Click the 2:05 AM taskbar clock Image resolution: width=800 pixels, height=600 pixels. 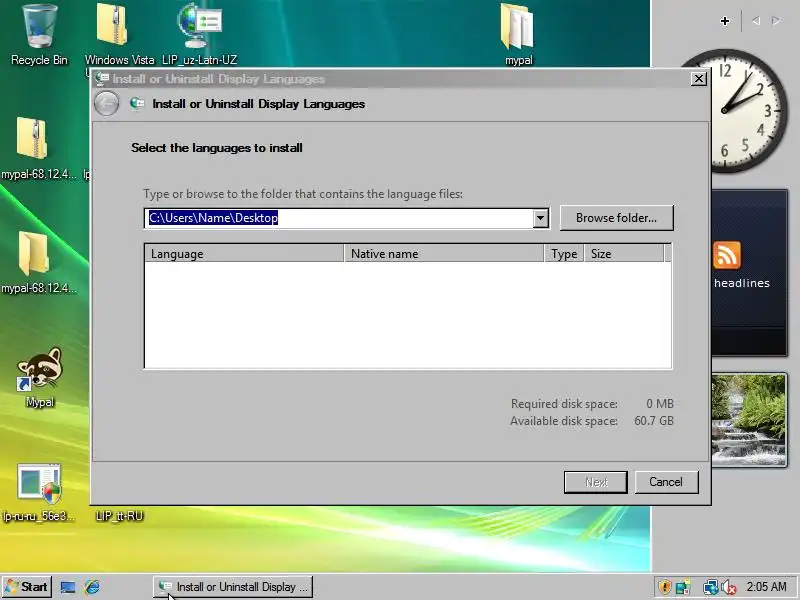coord(766,587)
